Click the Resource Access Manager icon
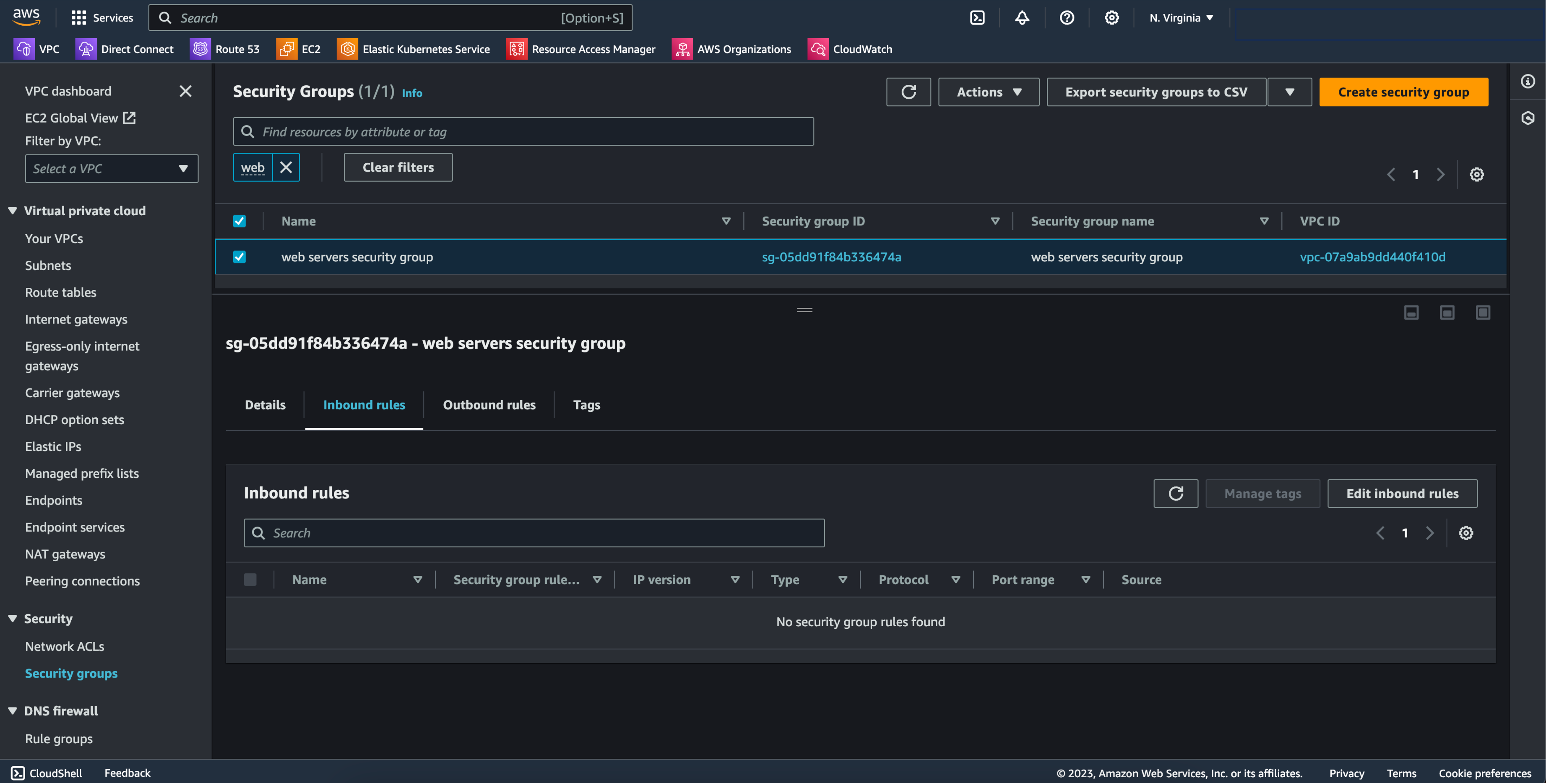 coord(516,49)
